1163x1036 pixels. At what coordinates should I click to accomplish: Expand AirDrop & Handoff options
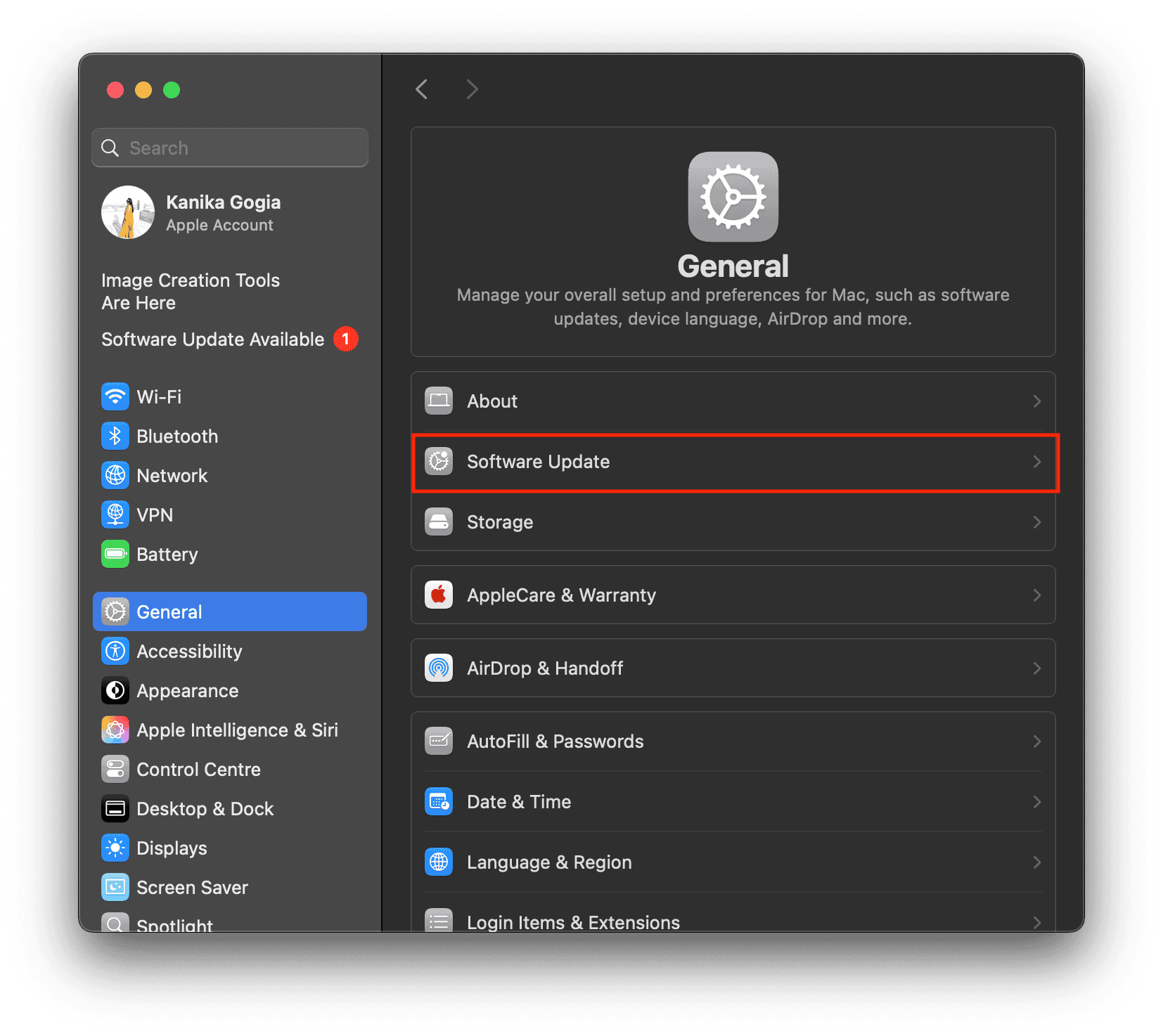pos(733,668)
